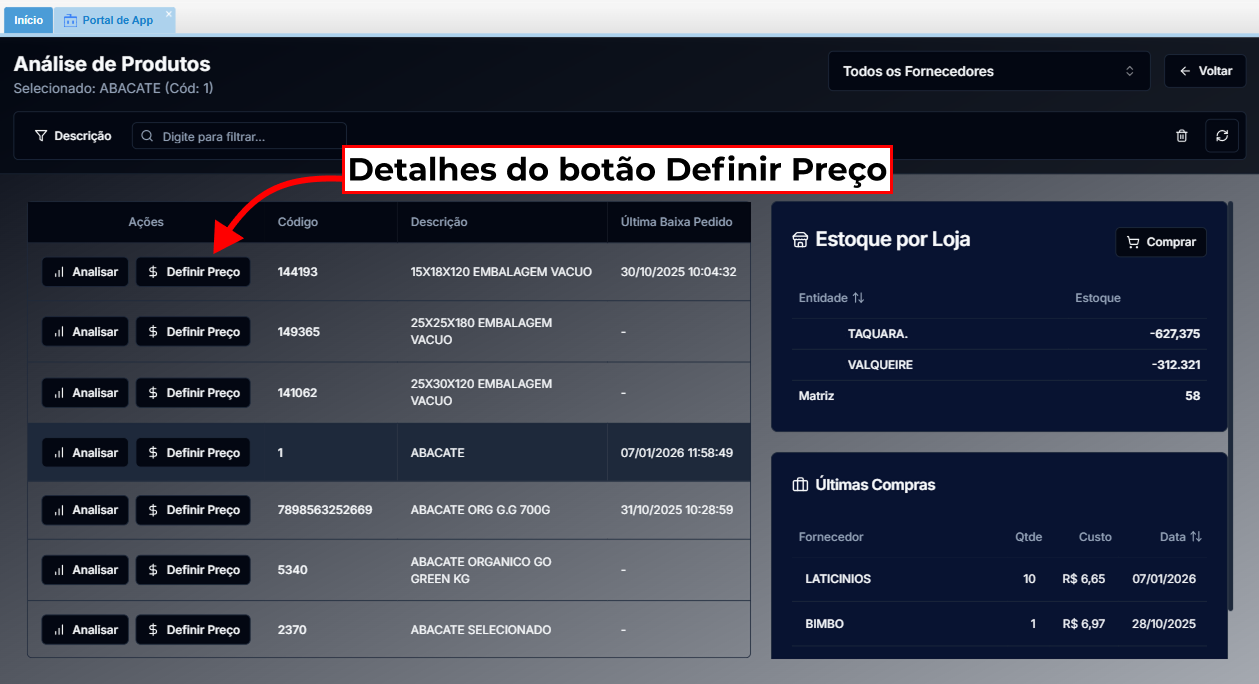Image resolution: width=1259 pixels, height=684 pixels.
Task: Click the Descrição filter funnel icon
Action: pos(41,136)
